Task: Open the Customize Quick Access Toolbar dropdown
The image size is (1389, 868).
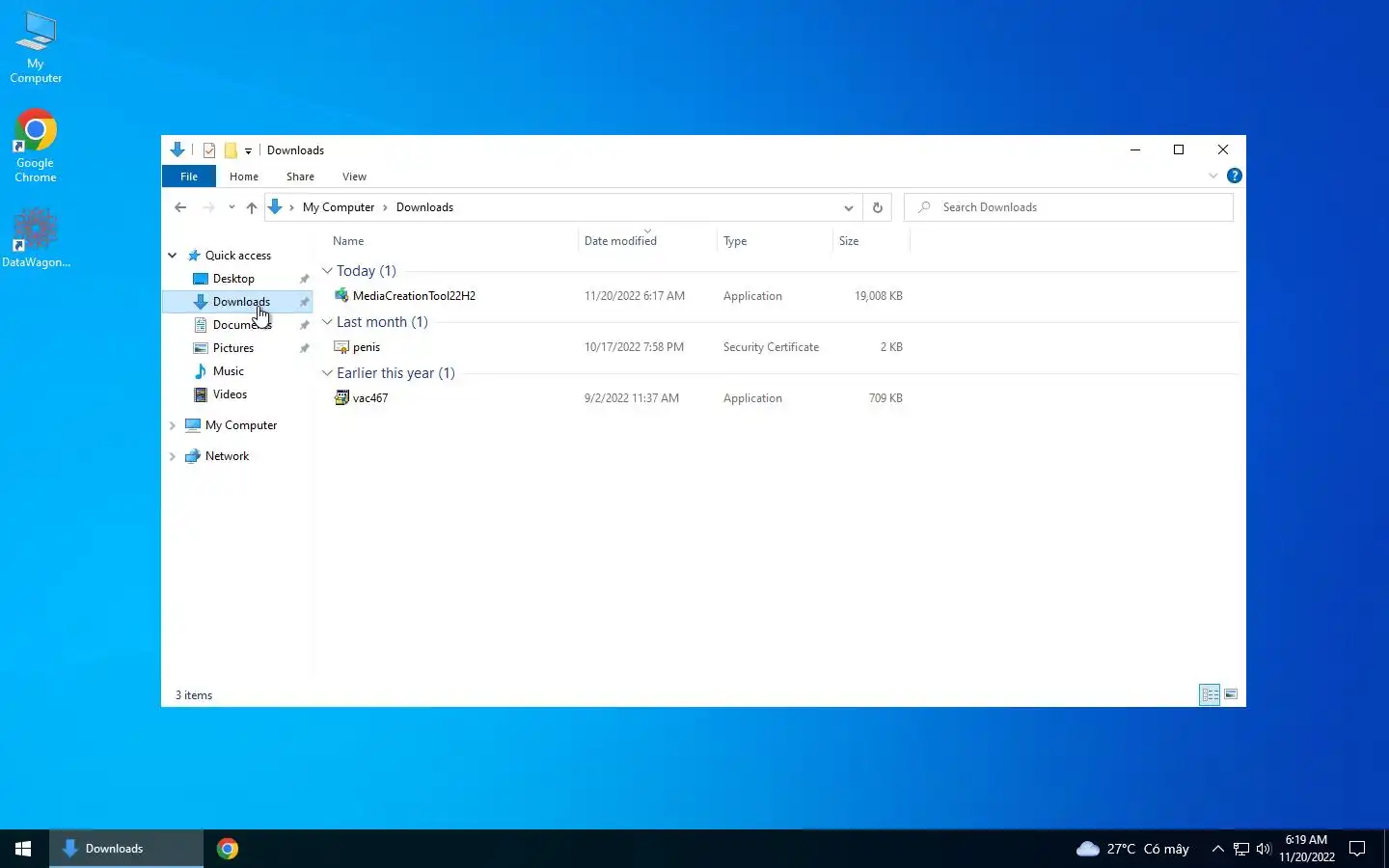Action: (x=248, y=150)
